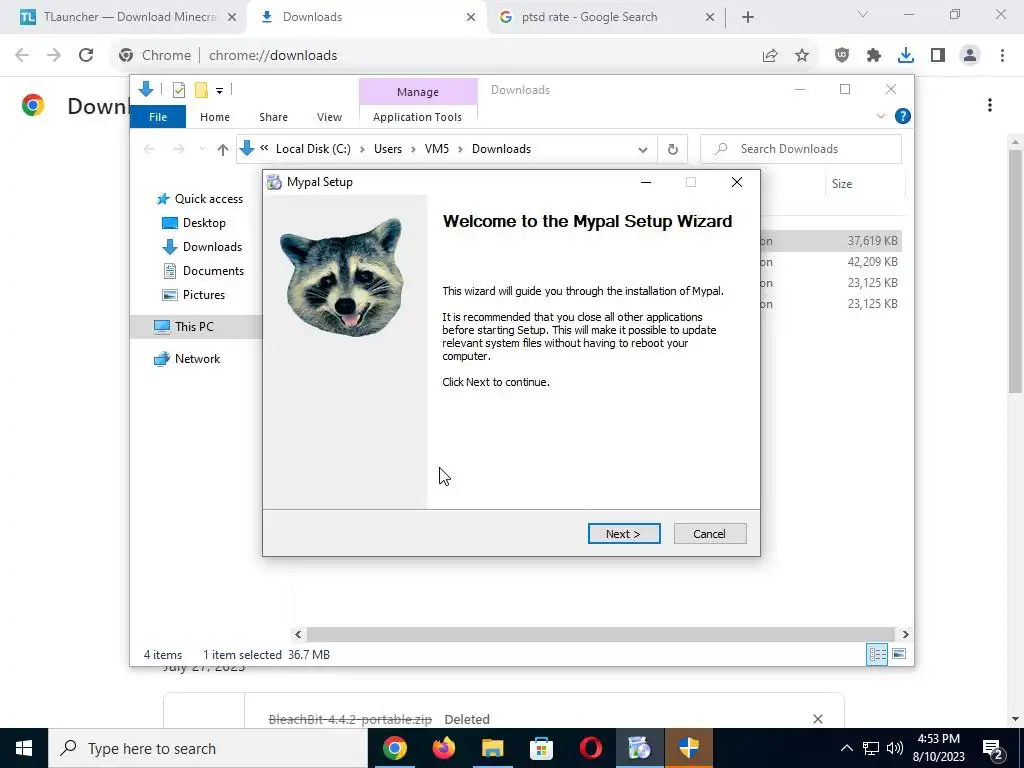Open View ribbon tab in Explorer

[329, 117]
